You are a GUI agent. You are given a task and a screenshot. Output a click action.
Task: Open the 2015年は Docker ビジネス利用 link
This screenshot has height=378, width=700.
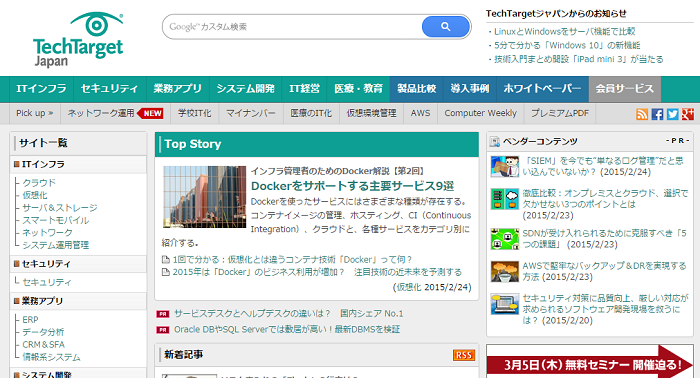click(x=317, y=272)
